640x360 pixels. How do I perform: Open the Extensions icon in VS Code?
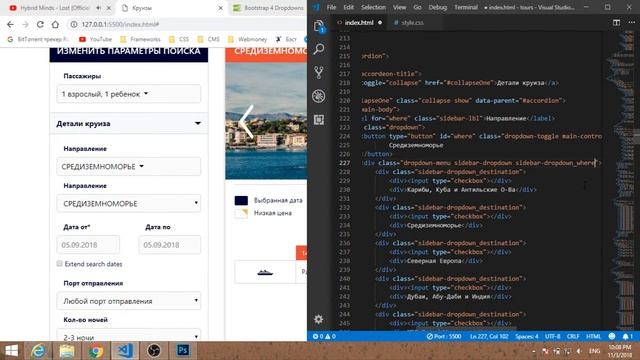[x=319, y=120]
